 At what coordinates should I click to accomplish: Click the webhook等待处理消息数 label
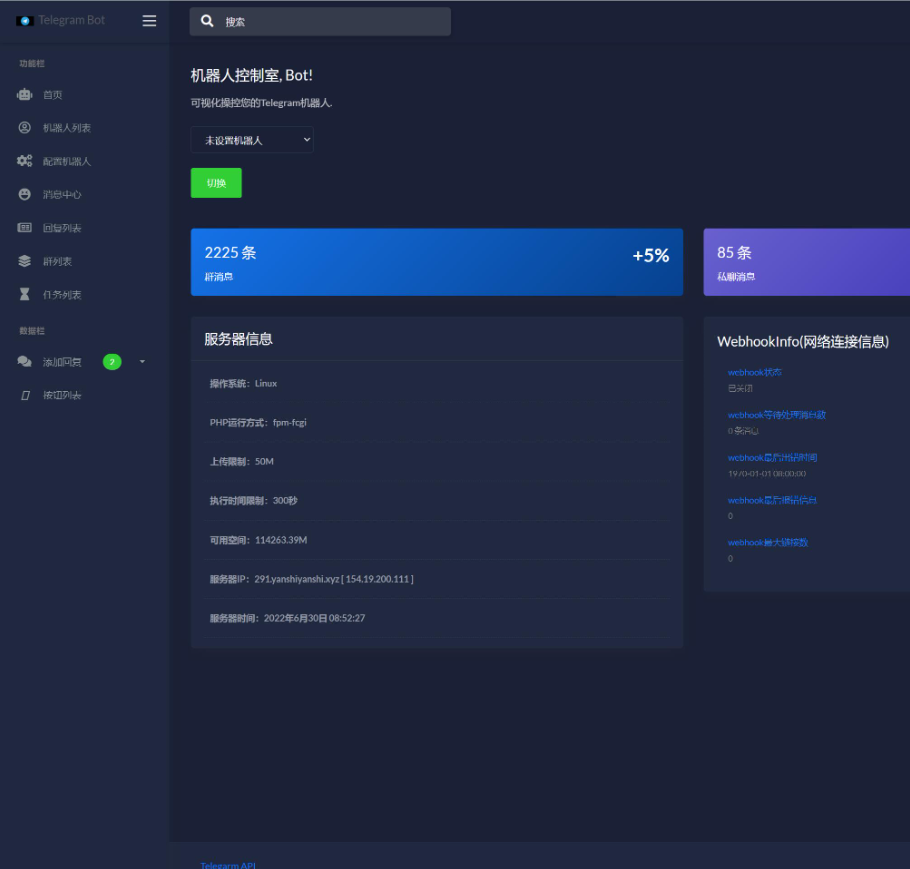[x=777, y=414]
